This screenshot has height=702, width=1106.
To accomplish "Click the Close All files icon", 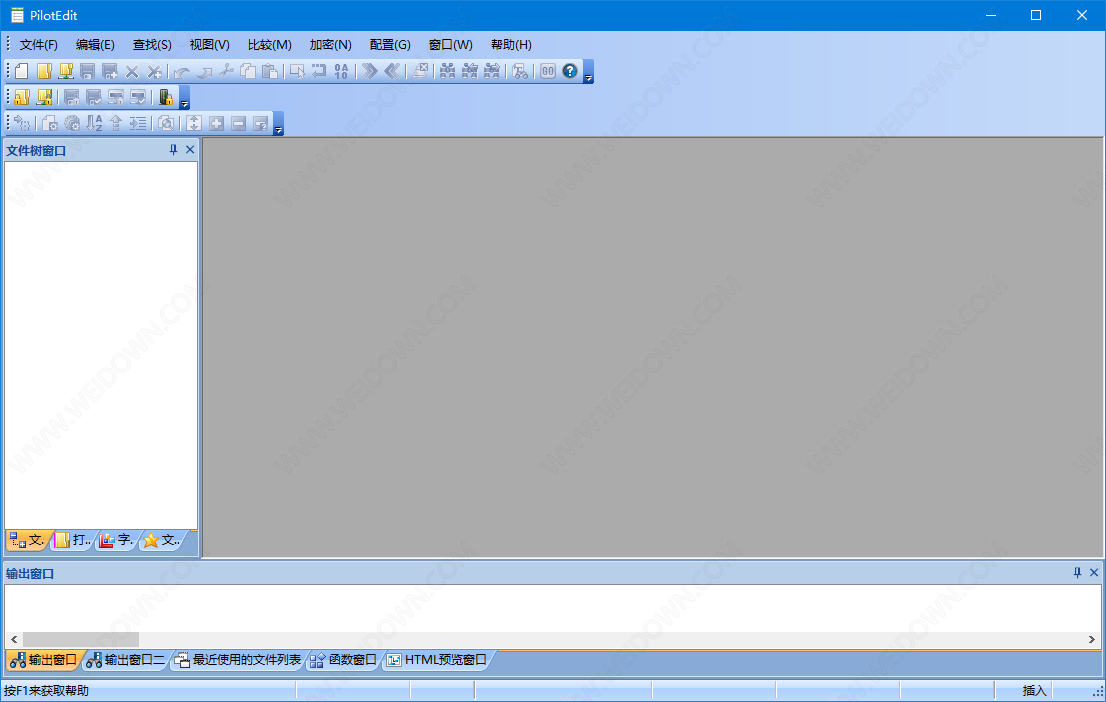I will point(154,71).
